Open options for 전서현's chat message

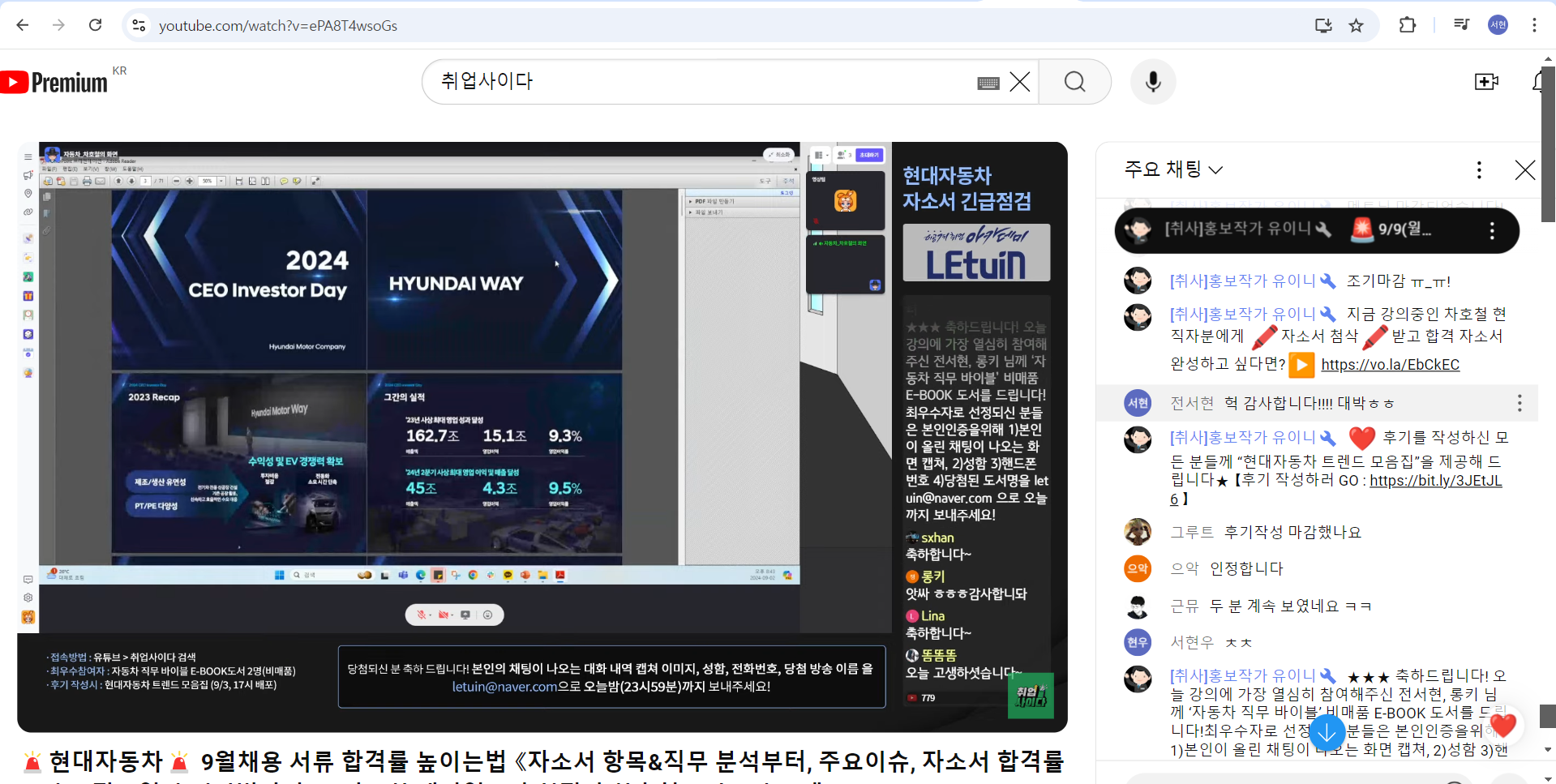(x=1519, y=403)
